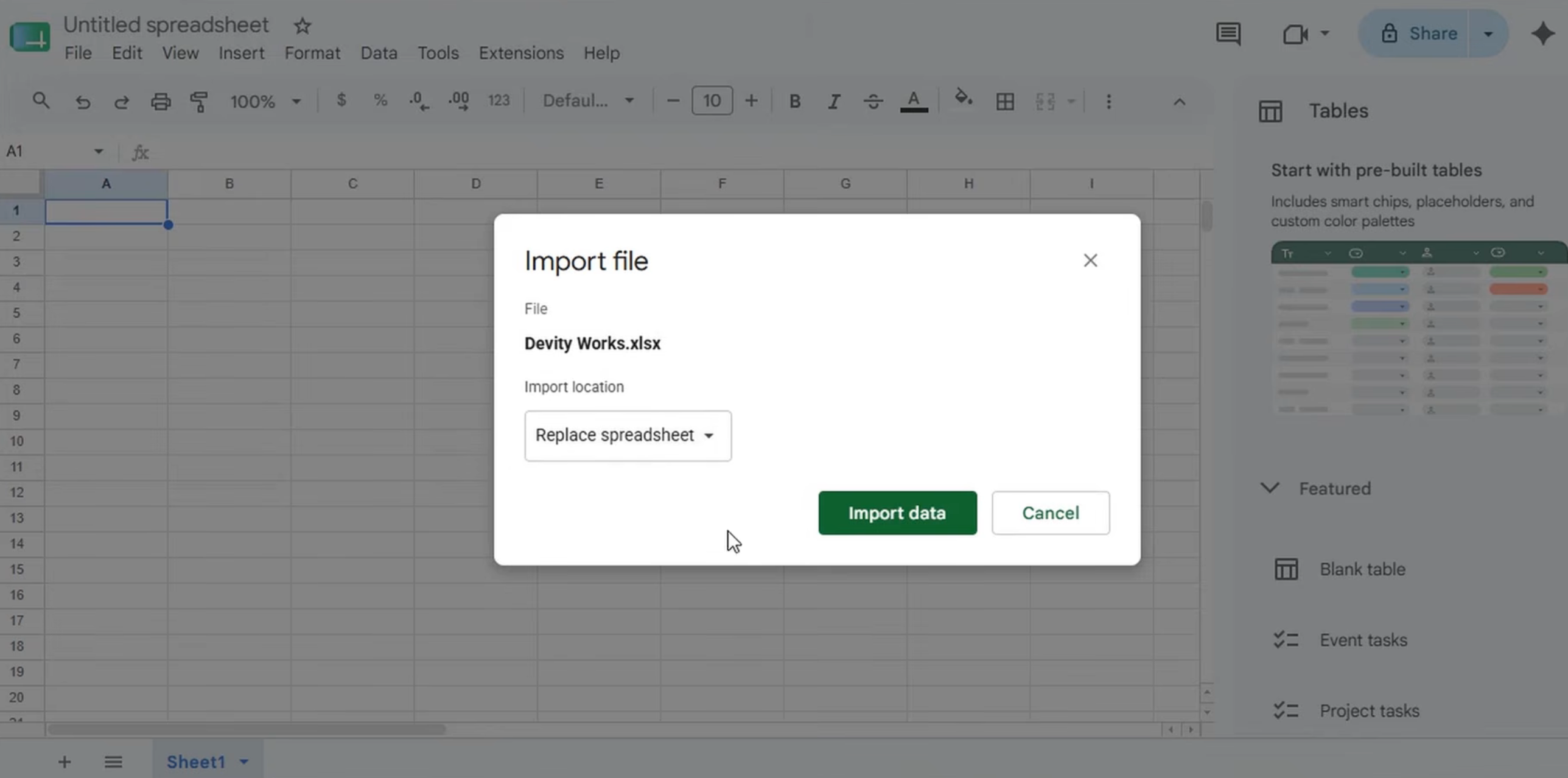Viewport: 1568px width, 778px height.
Task: Click the formula bar
Action: 682,152
